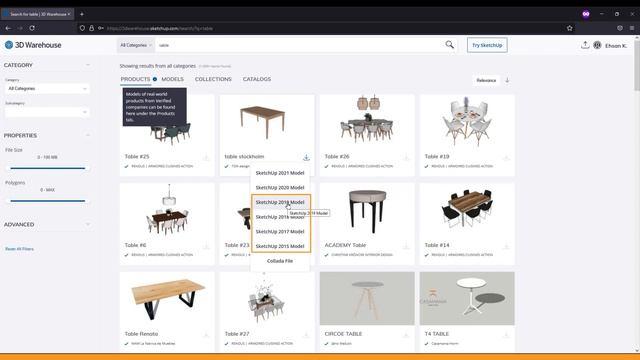The height and width of the screenshot is (360, 640).
Task: Open the Table #19 thumbnail
Action: (x=467, y=122)
